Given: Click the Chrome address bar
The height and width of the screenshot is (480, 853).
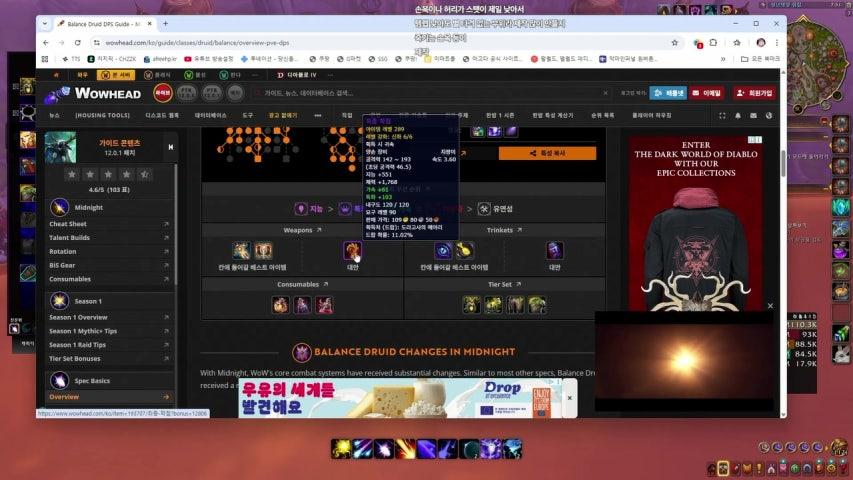Looking at the screenshot, I should click(x=381, y=42).
